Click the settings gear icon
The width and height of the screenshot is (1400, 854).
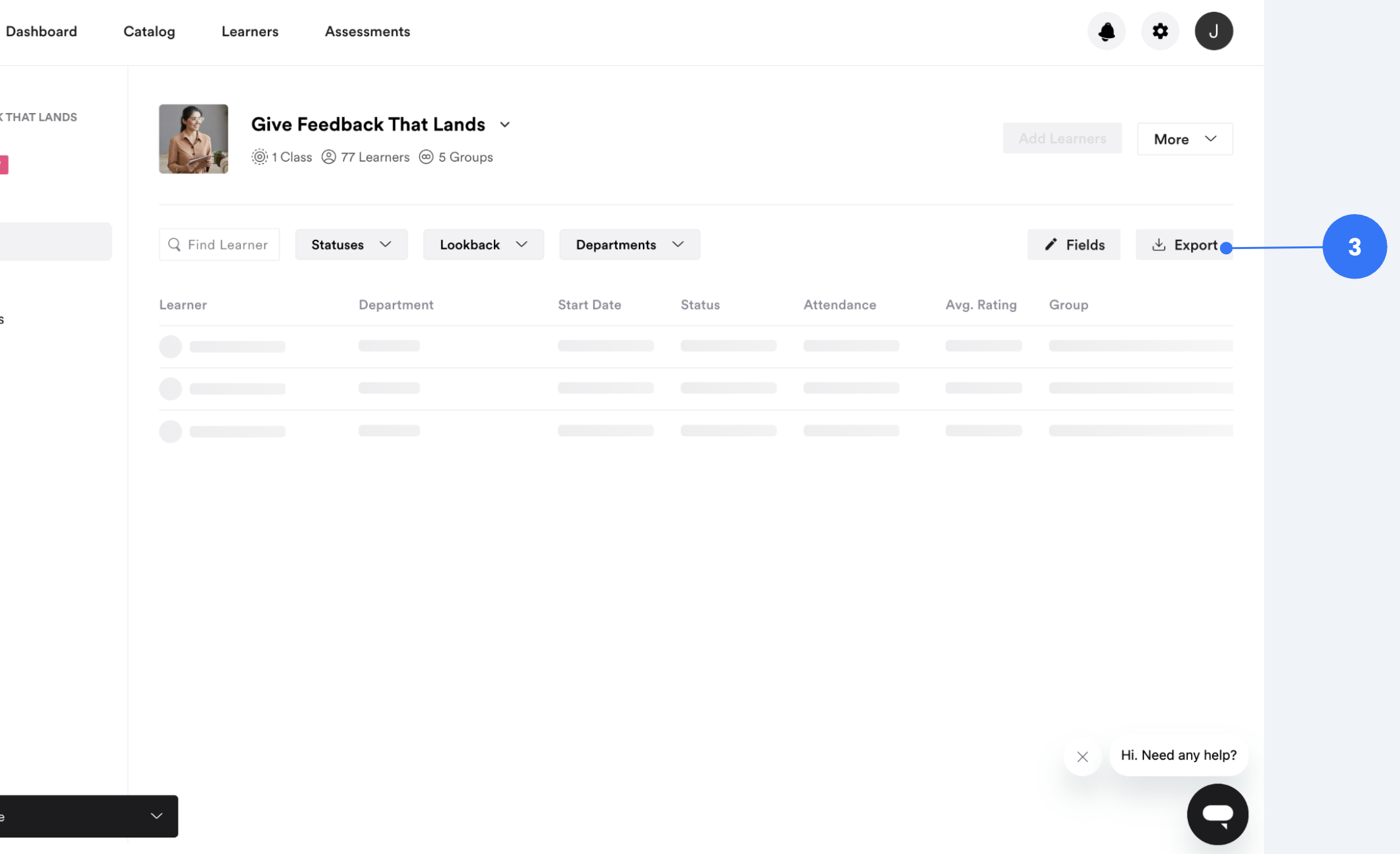pos(1160,31)
